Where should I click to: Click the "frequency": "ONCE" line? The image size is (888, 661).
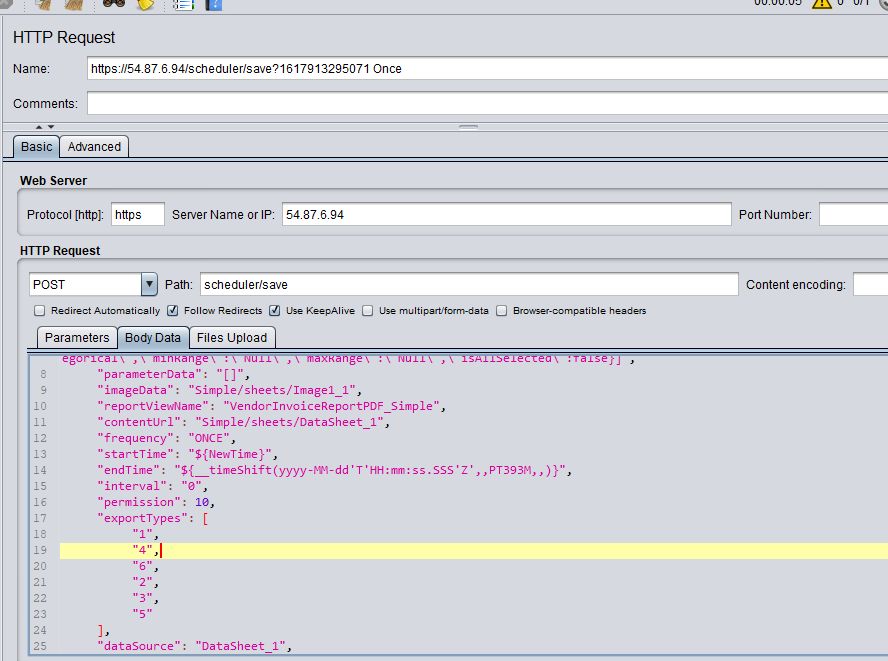(x=166, y=438)
